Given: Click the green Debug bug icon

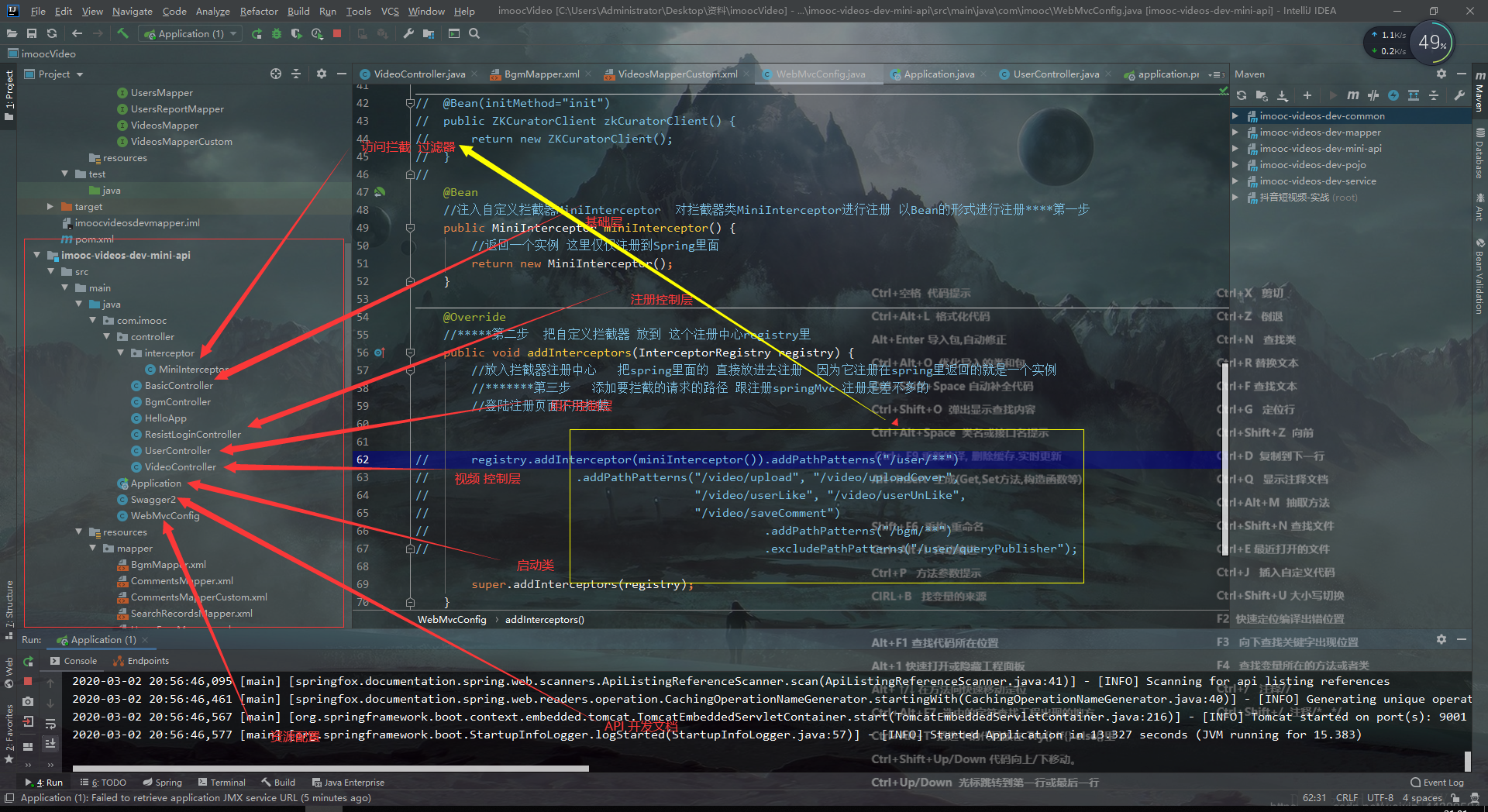Looking at the screenshot, I should (277, 33).
